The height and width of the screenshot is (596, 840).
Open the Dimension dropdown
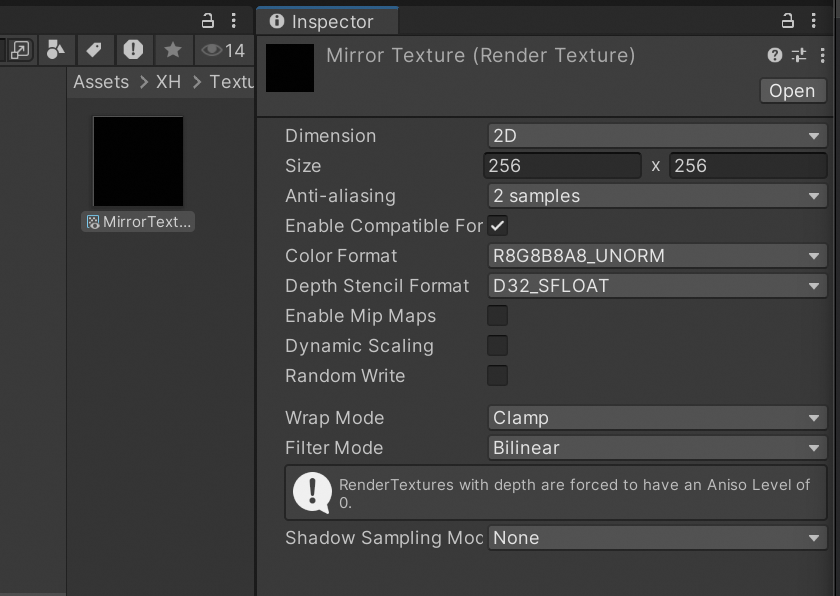pos(657,136)
